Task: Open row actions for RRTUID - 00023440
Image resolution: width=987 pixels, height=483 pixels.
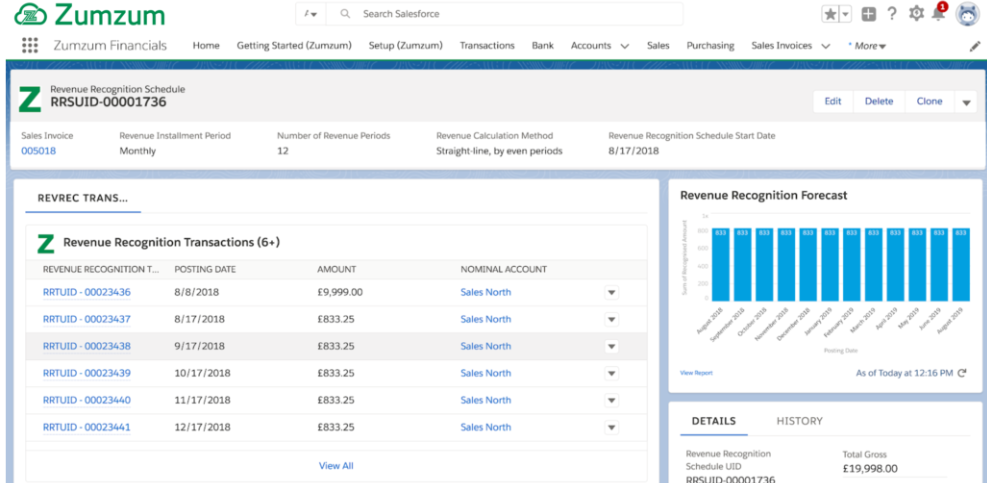Action: [611, 401]
